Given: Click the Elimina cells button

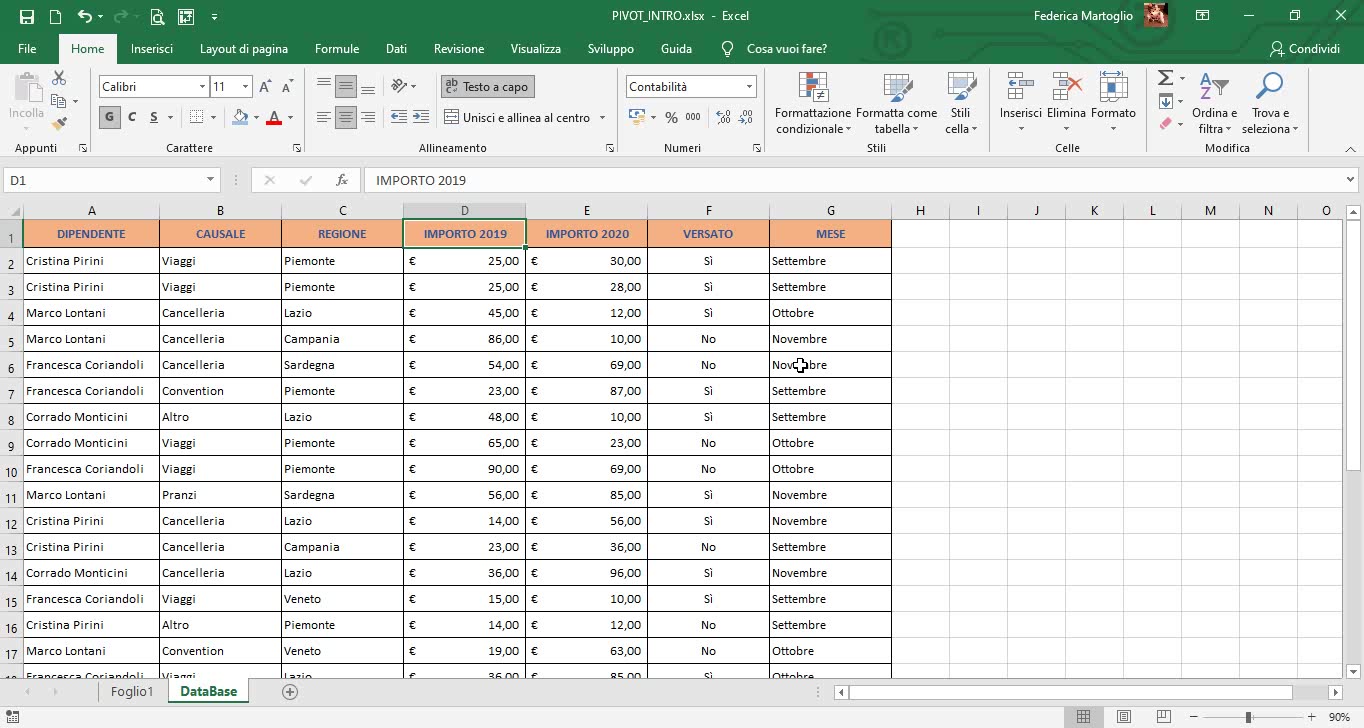Looking at the screenshot, I should [1066, 102].
